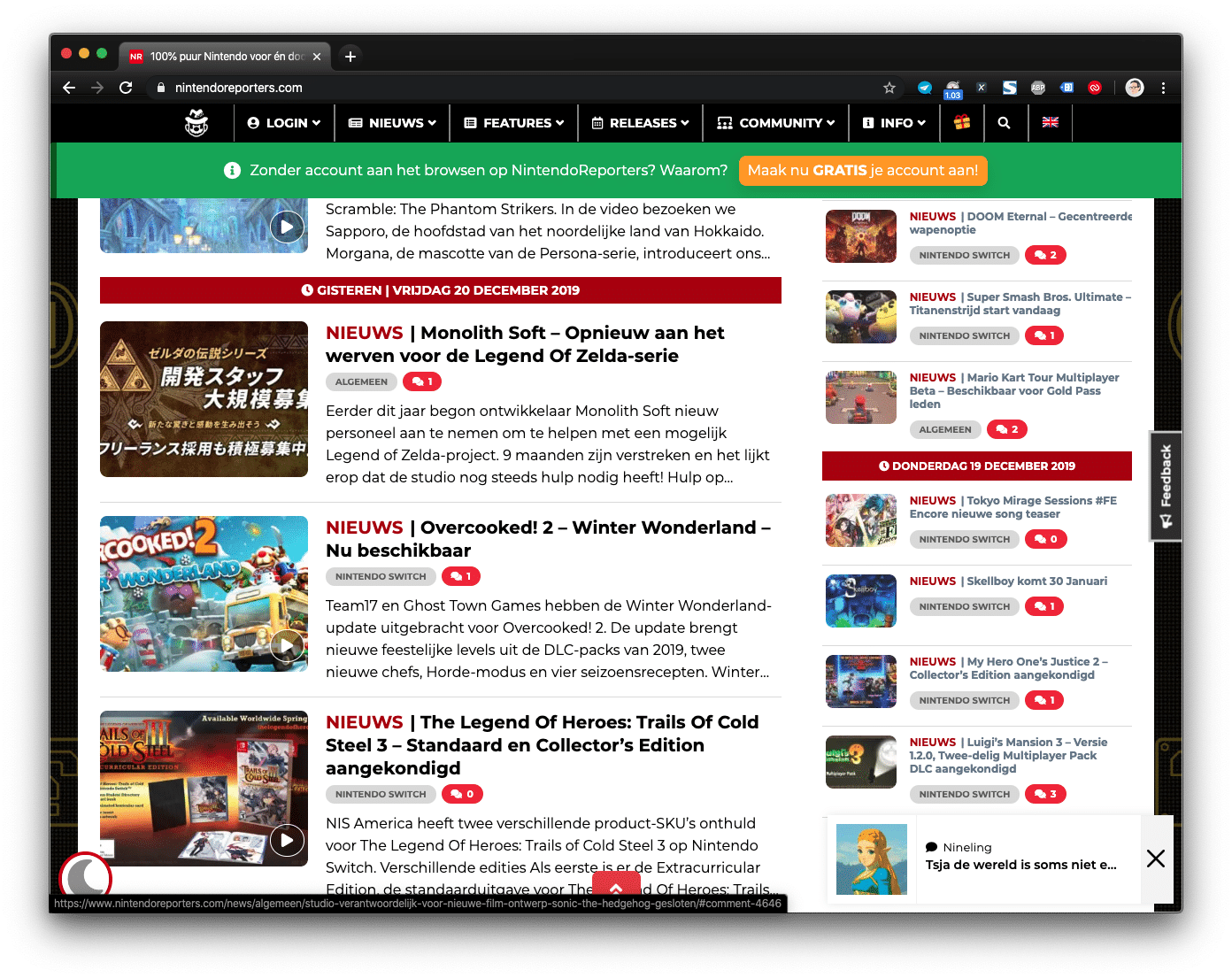Image resolution: width=1232 pixels, height=978 pixels.
Task: Bookmark page with the star icon
Action: click(x=889, y=88)
